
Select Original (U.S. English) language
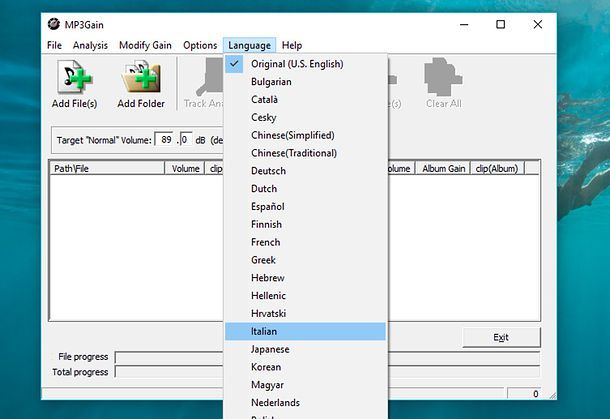[305, 64]
